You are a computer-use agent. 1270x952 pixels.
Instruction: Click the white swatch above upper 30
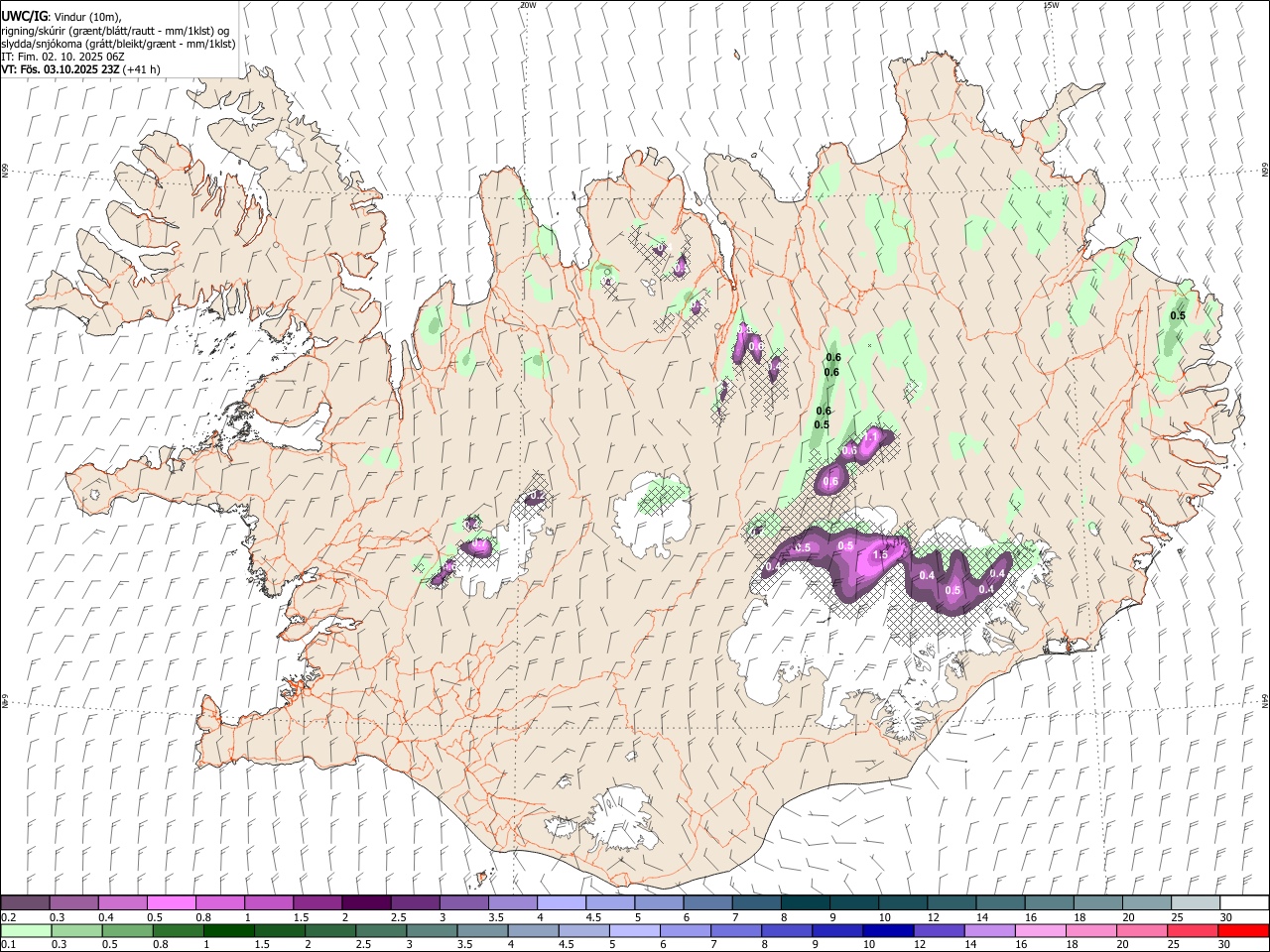tap(1243, 903)
